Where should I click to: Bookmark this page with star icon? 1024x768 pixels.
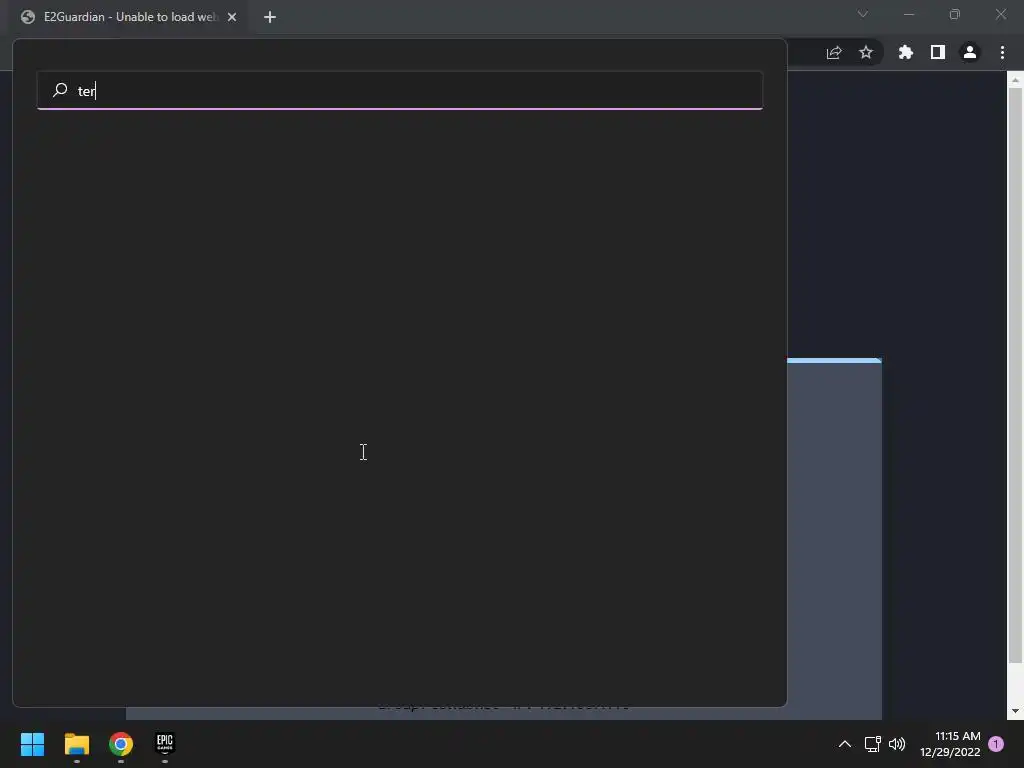pos(866,52)
